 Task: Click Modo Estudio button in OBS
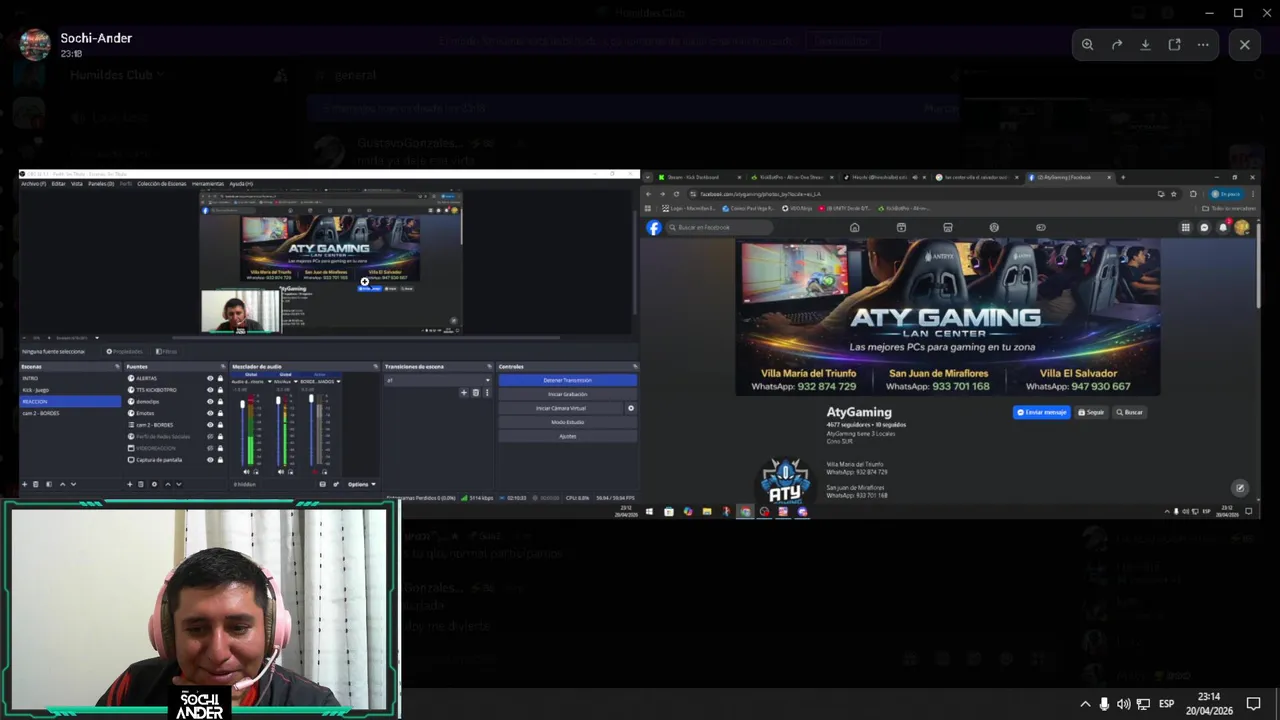pos(567,422)
